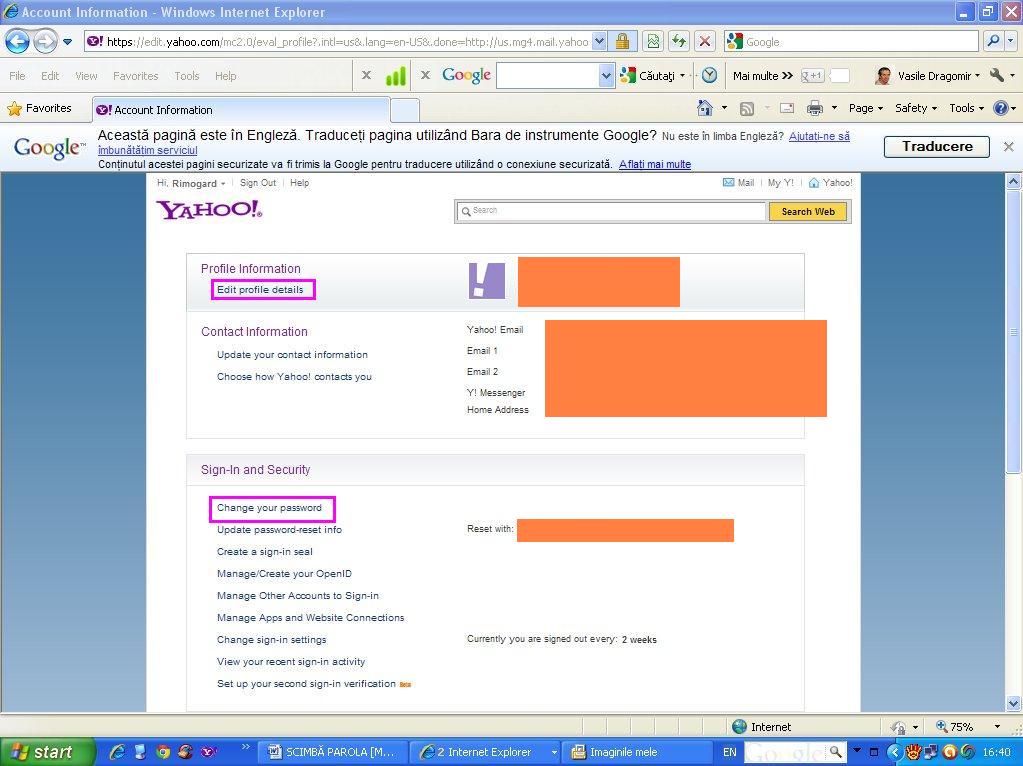Focus the IE Google search box

coord(851,42)
